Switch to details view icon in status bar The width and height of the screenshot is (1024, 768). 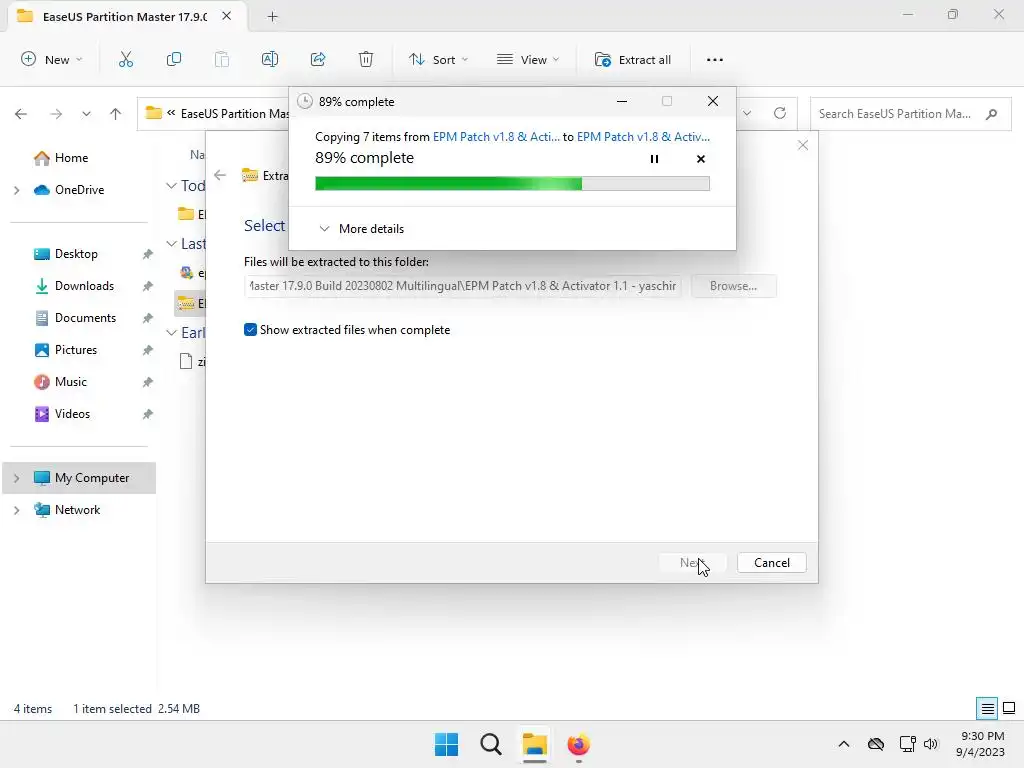(x=987, y=708)
